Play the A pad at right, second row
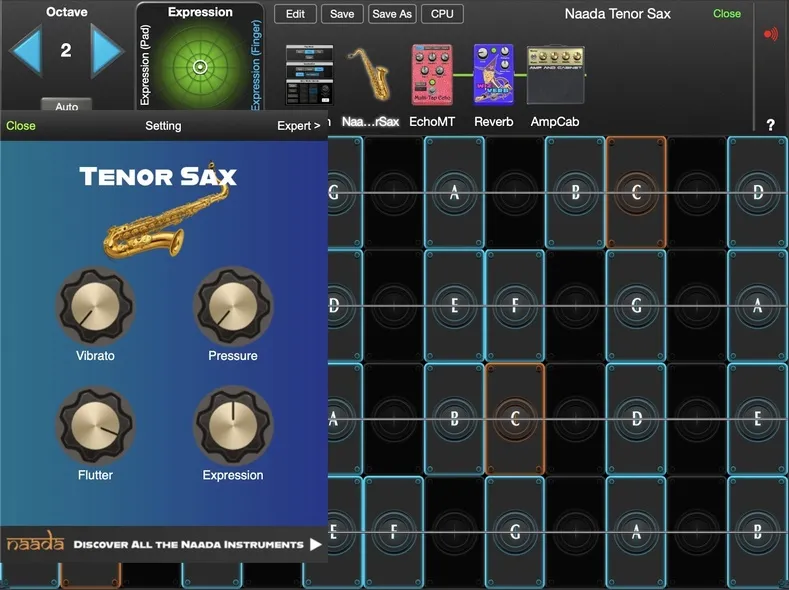 [758, 305]
